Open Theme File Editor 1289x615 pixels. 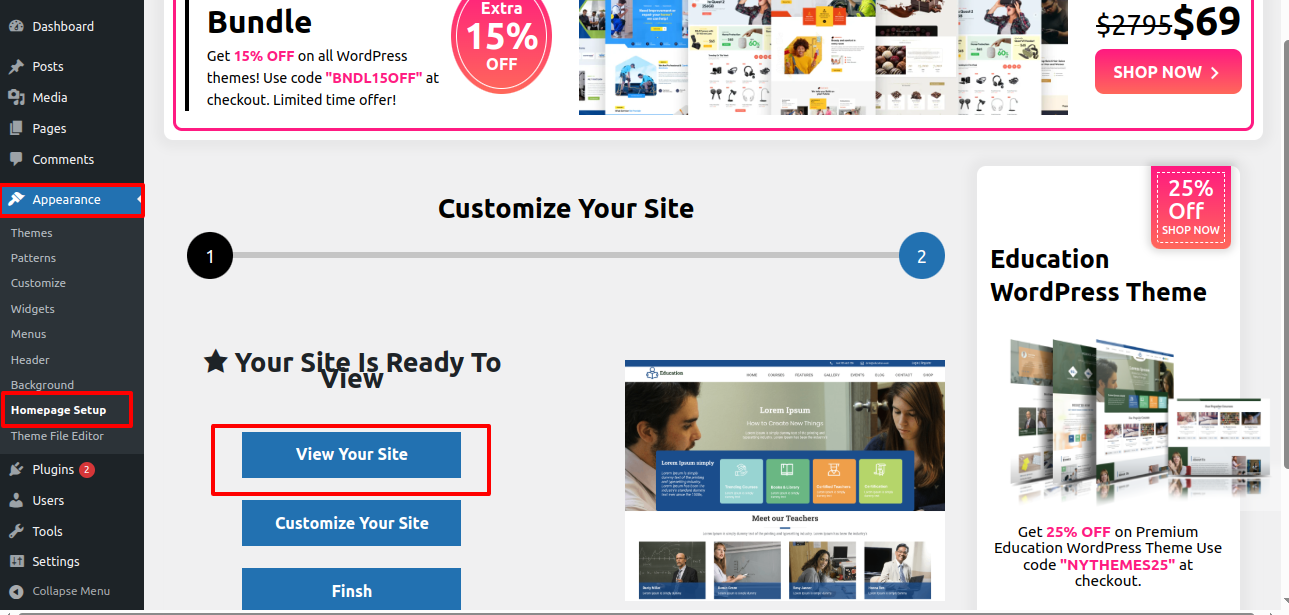pos(57,436)
